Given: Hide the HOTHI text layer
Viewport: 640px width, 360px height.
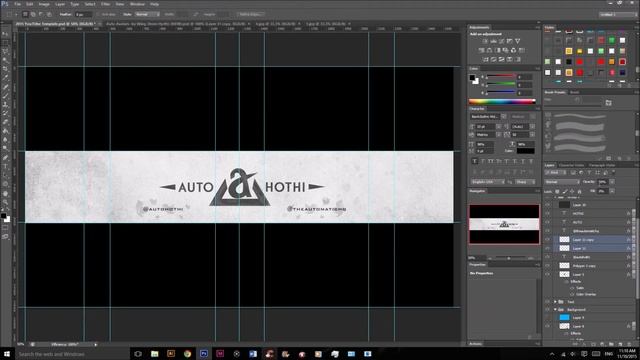Looking at the screenshot, I should tap(547, 213).
